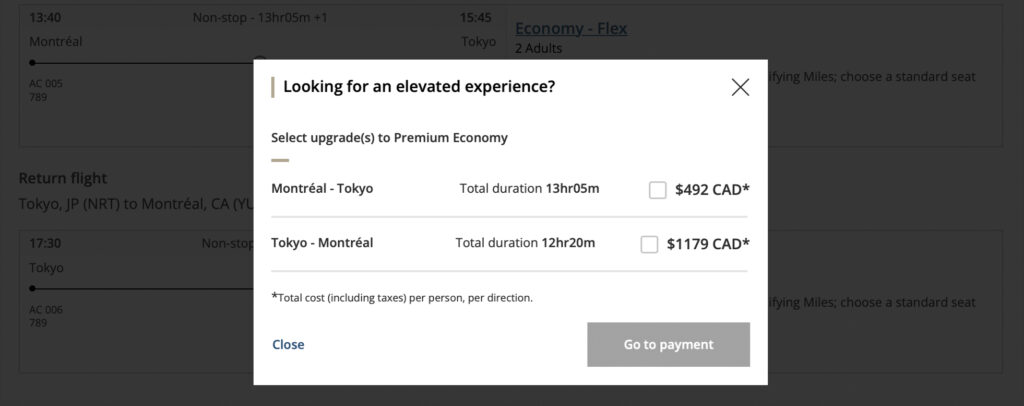Select the Tokyo - Montréal route label
This screenshot has height=406, width=1024.
click(x=322, y=242)
